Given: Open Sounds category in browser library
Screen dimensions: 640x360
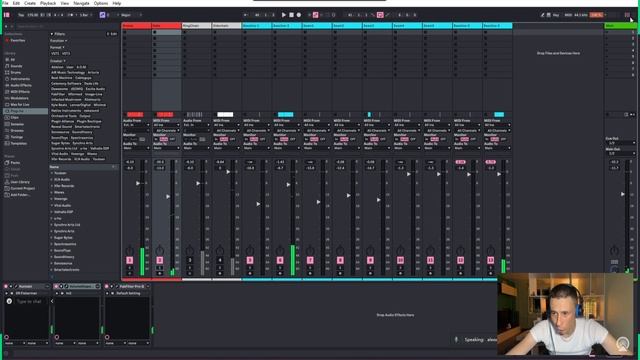Looking at the screenshot, I should click(x=16, y=66).
